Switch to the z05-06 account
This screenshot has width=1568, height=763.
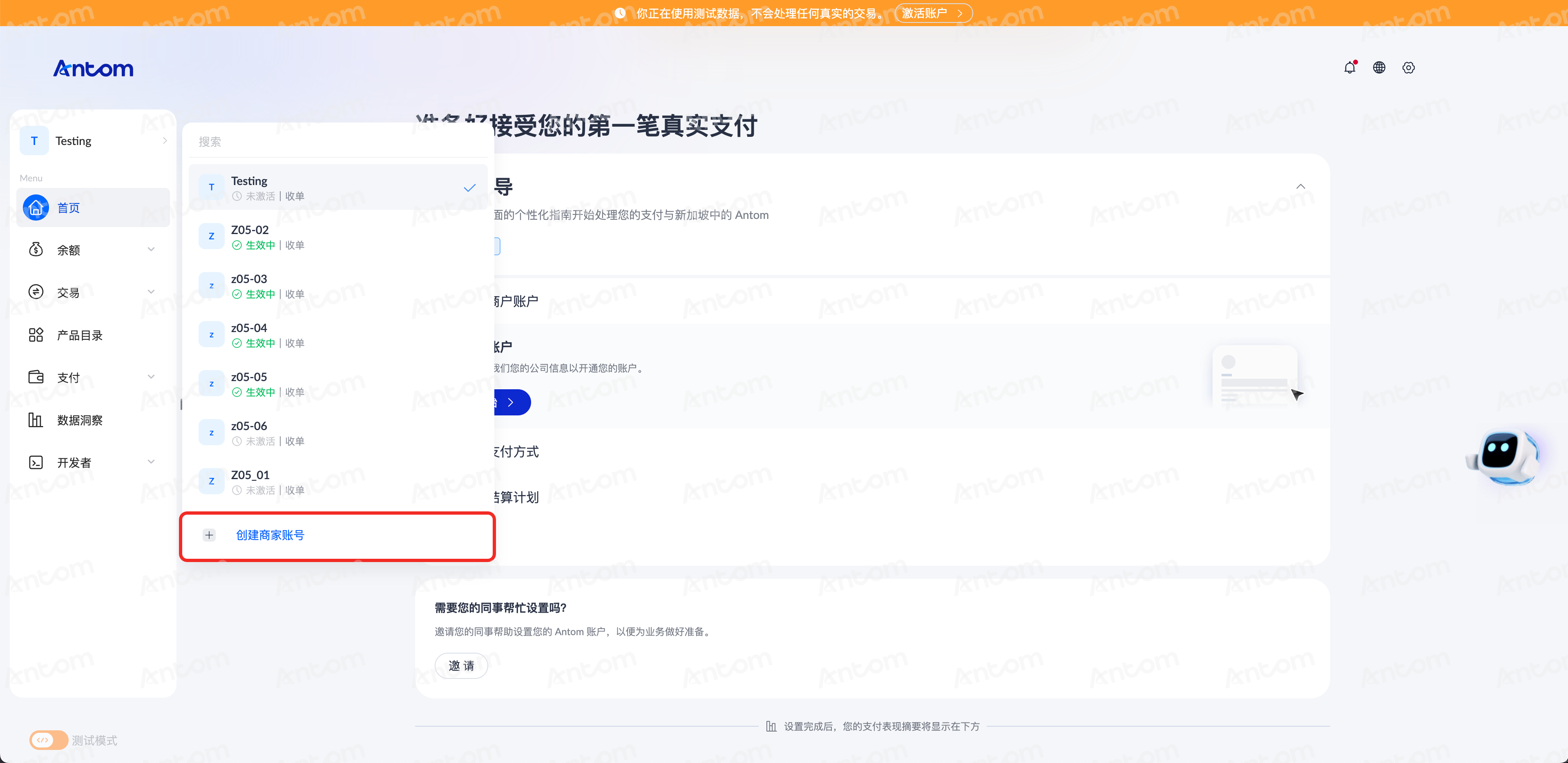(x=338, y=433)
